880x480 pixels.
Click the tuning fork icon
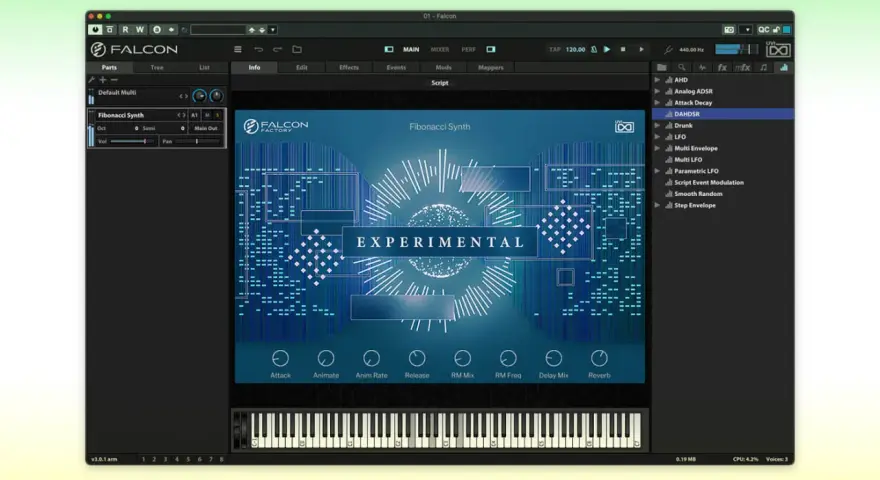tap(668, 49)
